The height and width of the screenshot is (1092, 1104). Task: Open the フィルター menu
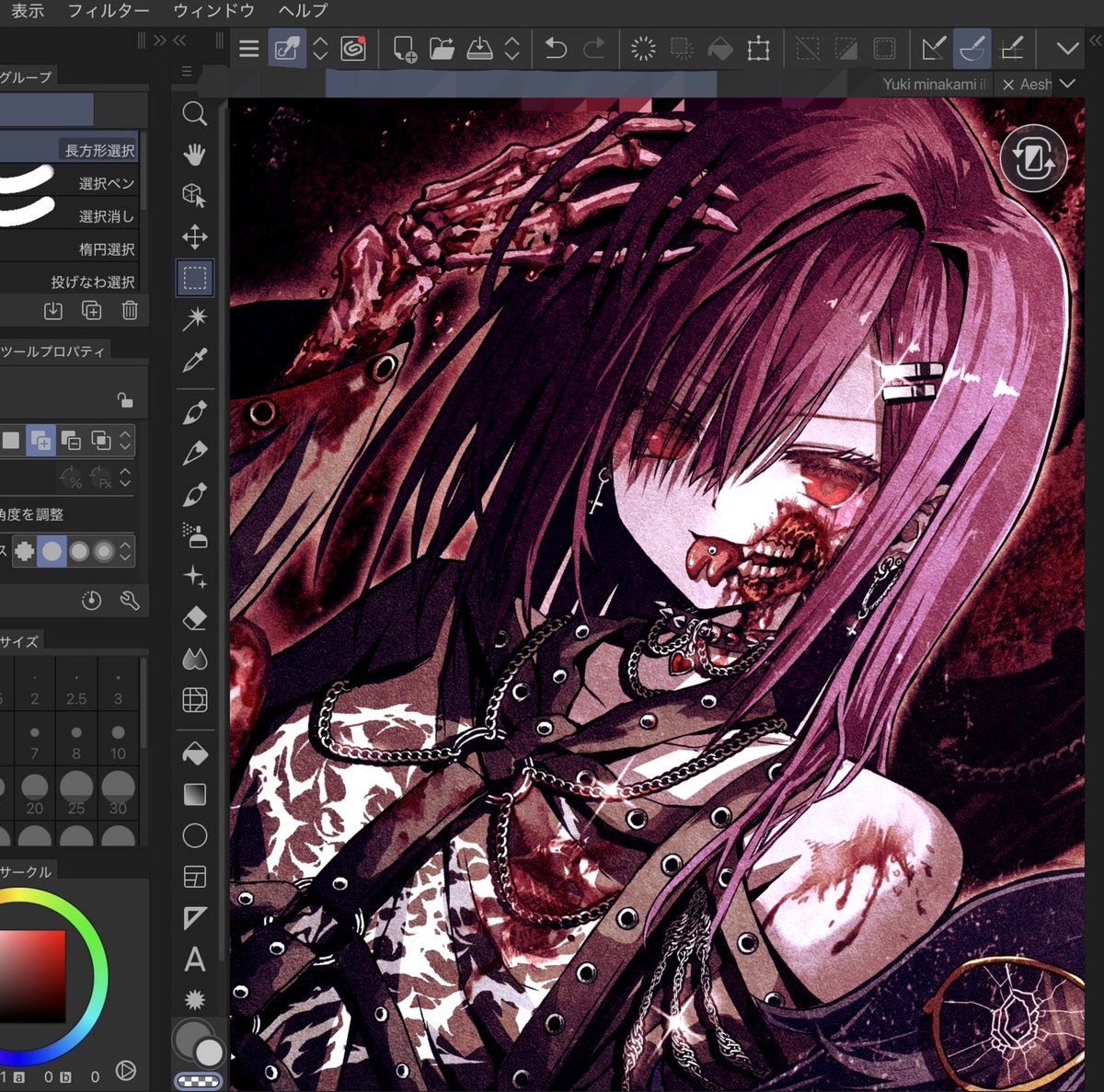[x=109, y=11]
